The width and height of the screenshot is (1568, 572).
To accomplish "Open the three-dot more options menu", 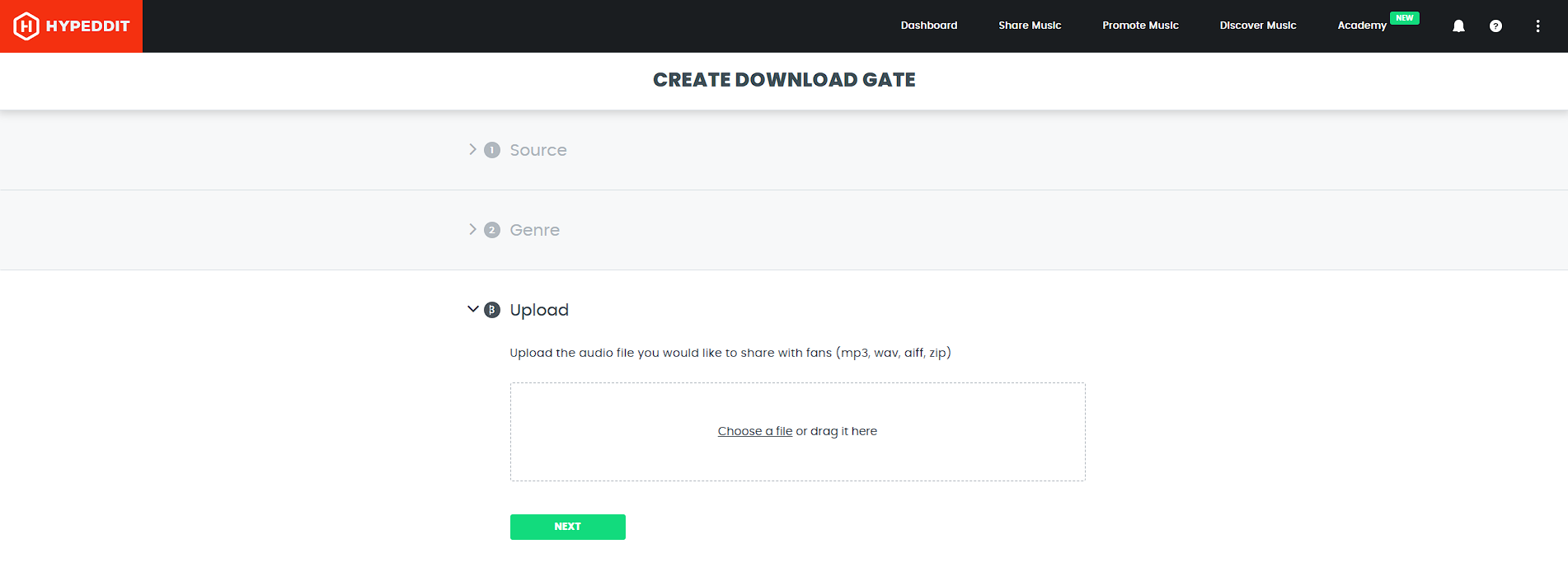I will [x=1537, y=26].
